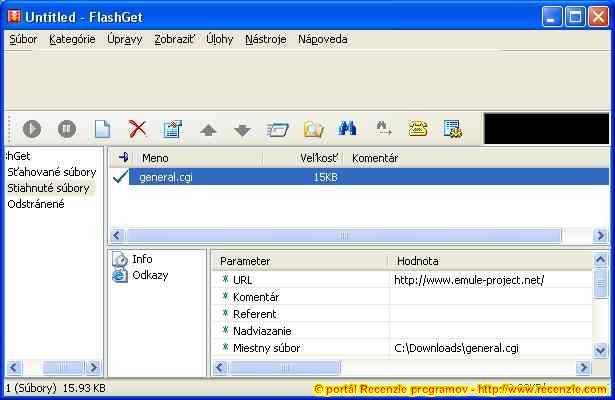Screen dimensions: 615x400
Task: Click the Move Down arrow icon
Action: (x=242, y=129)
